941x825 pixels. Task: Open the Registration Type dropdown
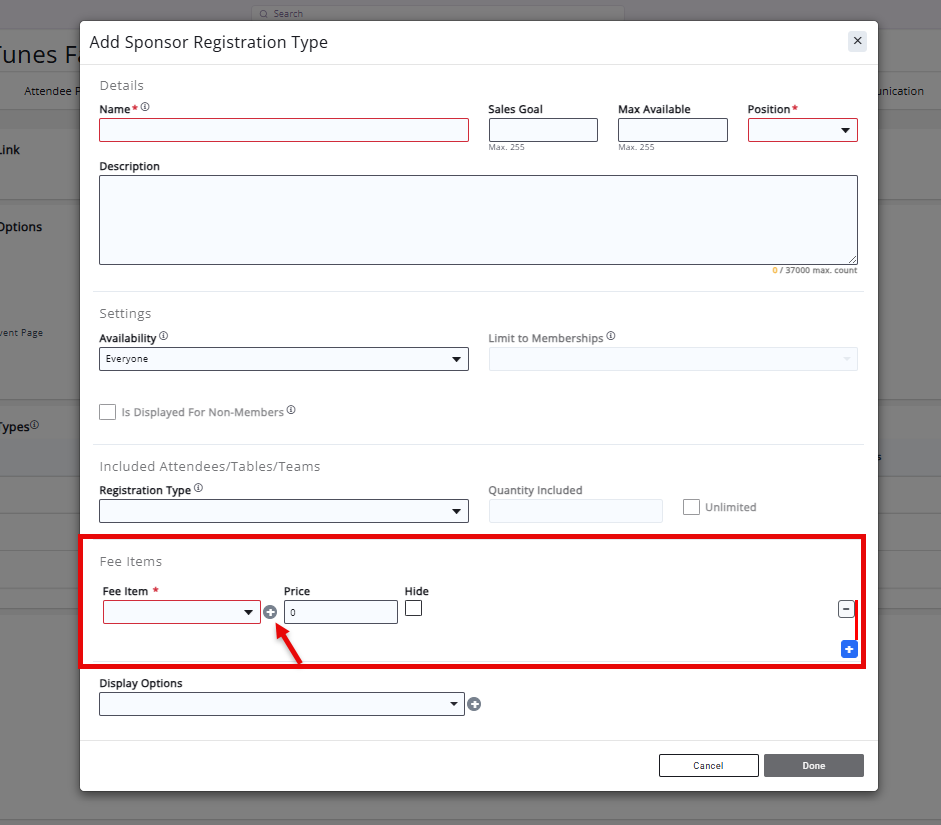coord(284,511)
